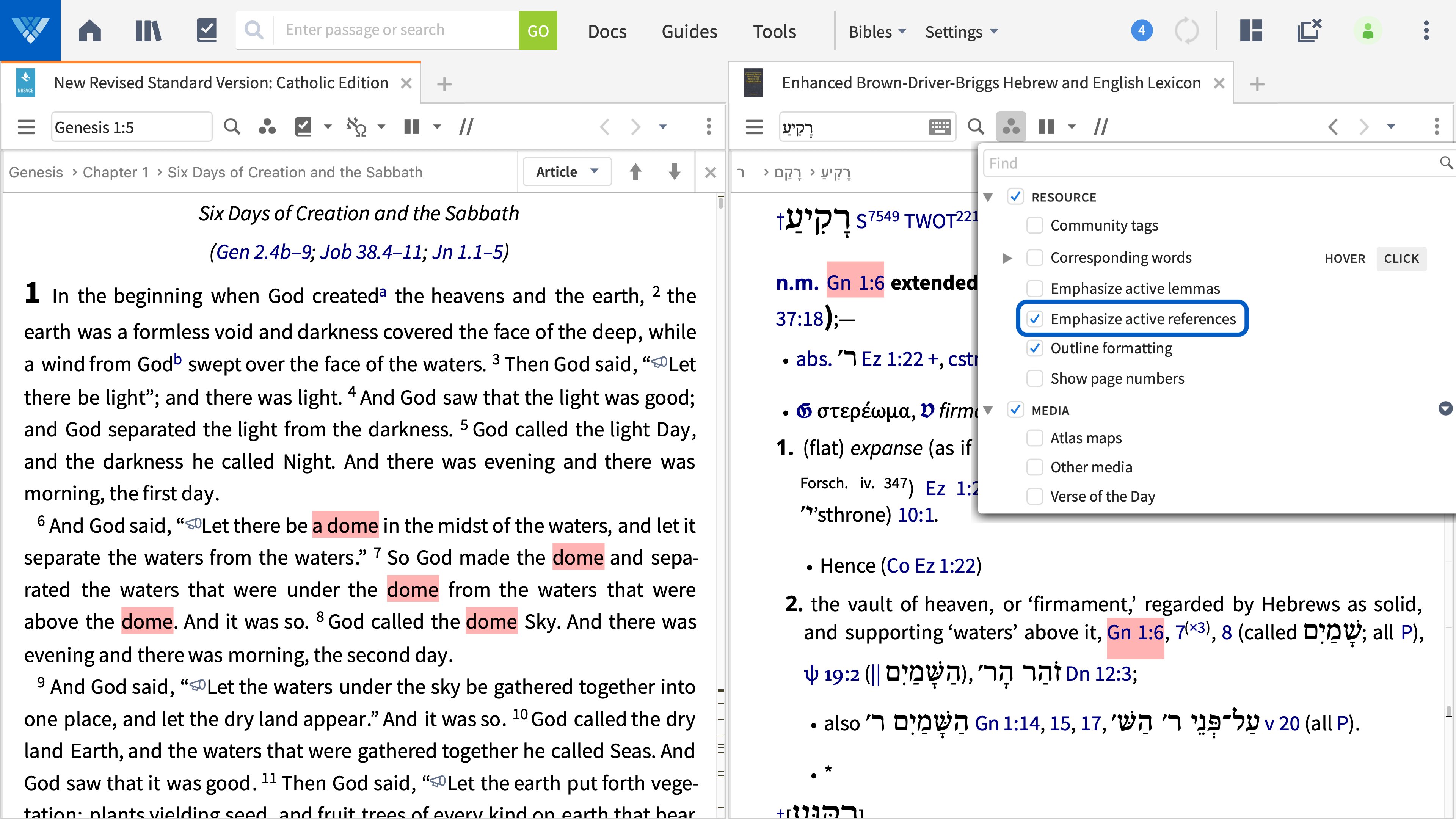1456x819 pixels.
Task: Open the green user account avatar
Action: click(1368, 30)
